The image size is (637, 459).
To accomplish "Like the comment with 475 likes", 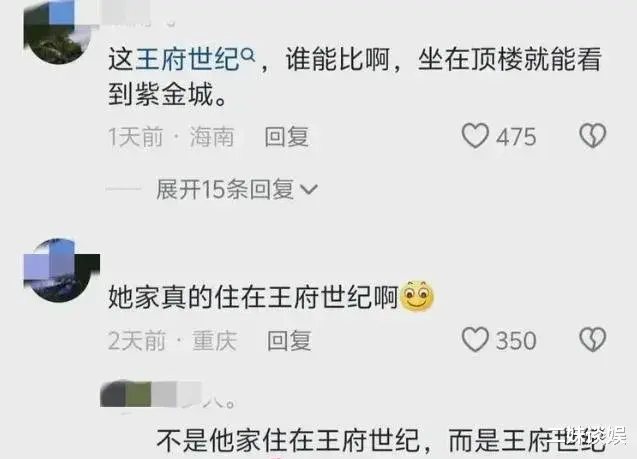I will [x=475, y=136].
